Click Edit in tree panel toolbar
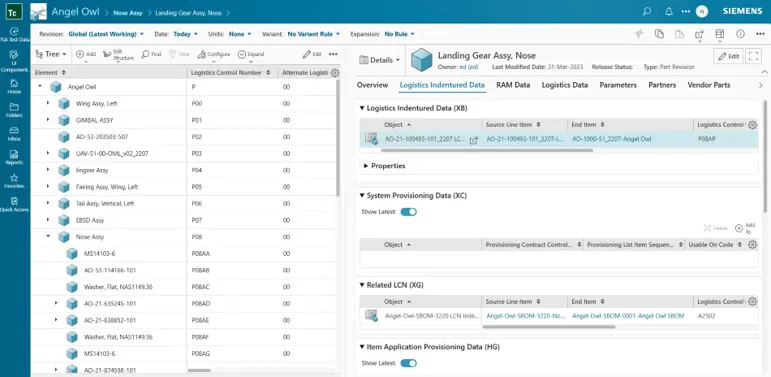 click(x=312, y=54)
